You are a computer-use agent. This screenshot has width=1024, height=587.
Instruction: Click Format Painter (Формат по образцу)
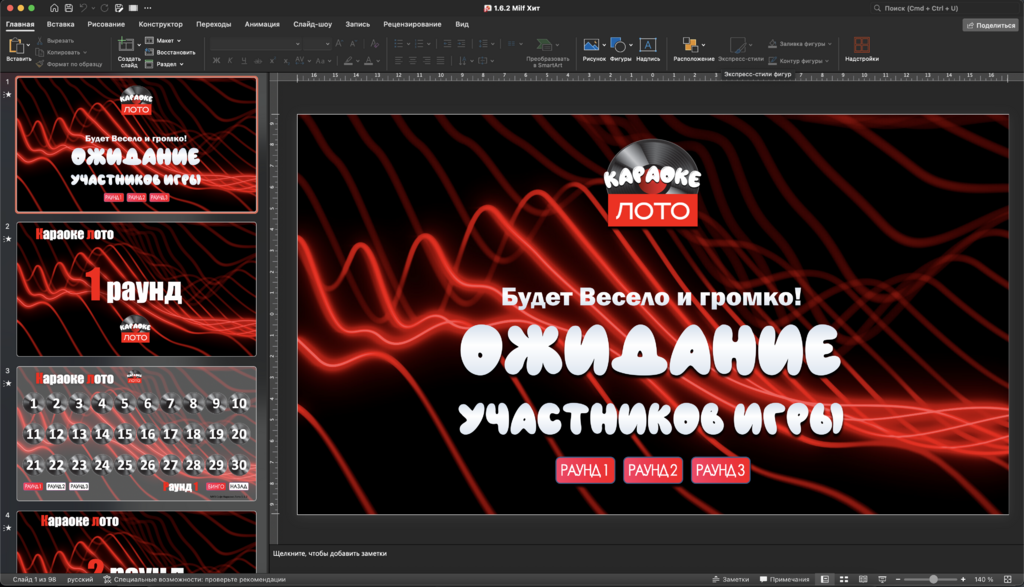click(69, 64)
